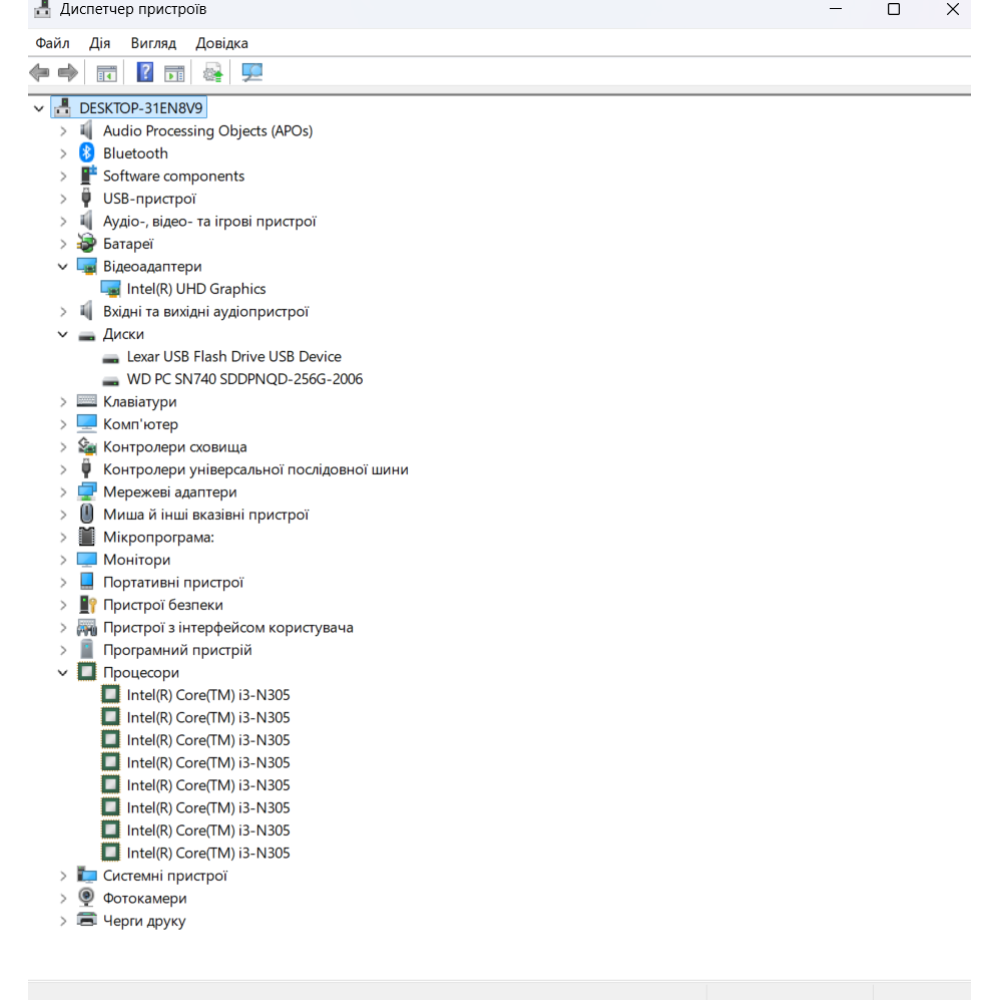Screen dimensions: 1000x1000
Task: Select WD PC SN740 SDDPNQD-256G-2006 disk
Action: click(x=244, y=379)
